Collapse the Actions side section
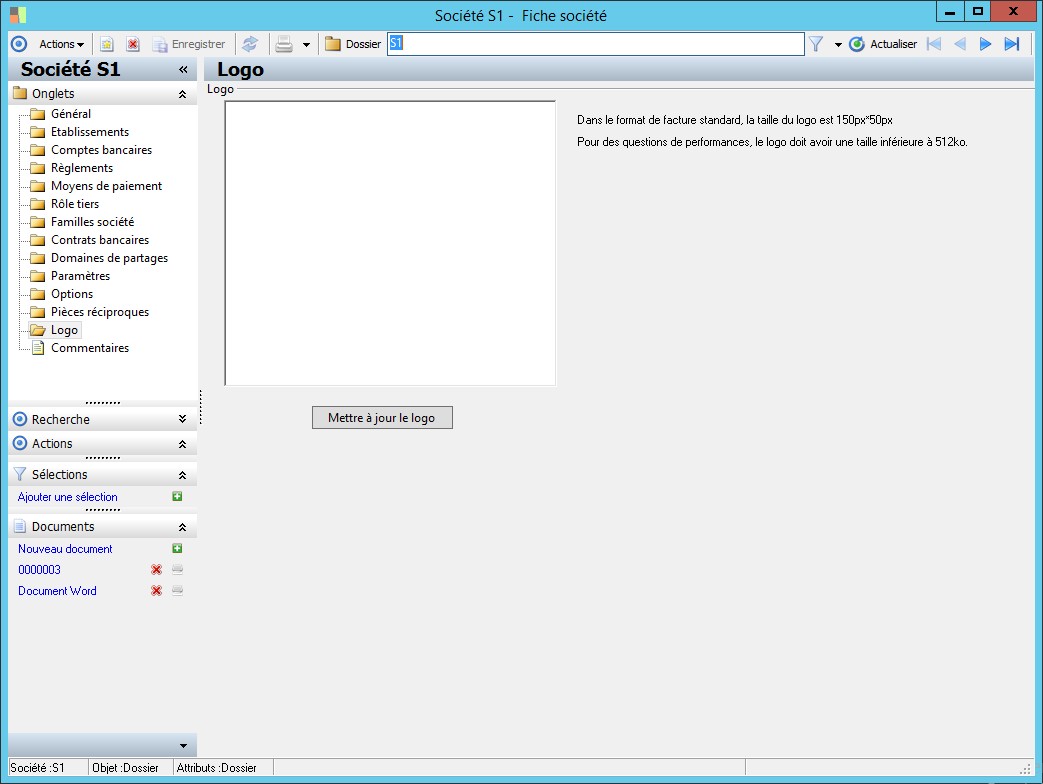The height and width of the screenshot is (784, 1043). 182,444
